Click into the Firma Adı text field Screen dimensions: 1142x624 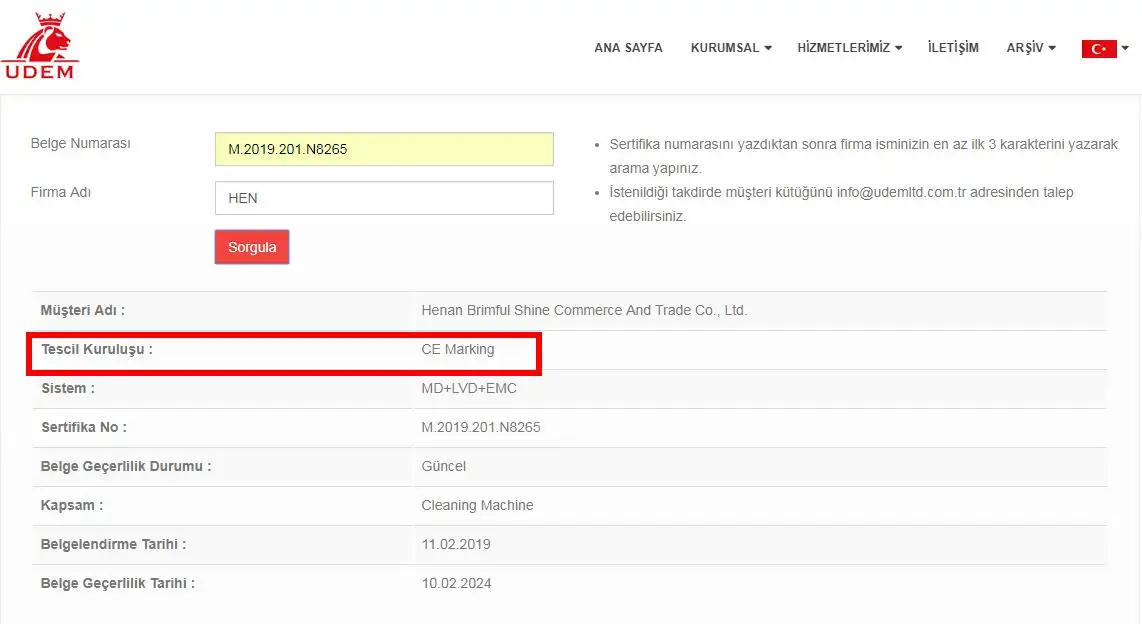click(384, 198)
